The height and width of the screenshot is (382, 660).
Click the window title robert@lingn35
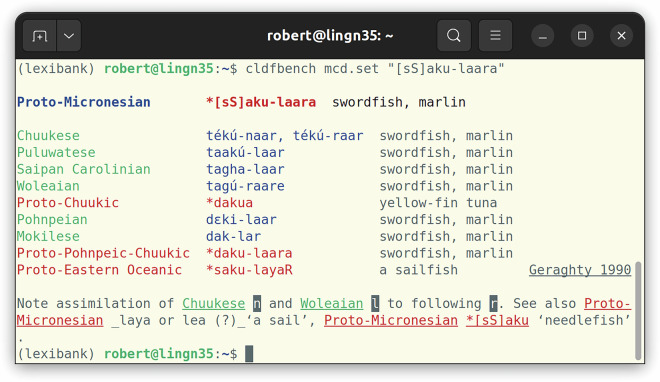330,36
